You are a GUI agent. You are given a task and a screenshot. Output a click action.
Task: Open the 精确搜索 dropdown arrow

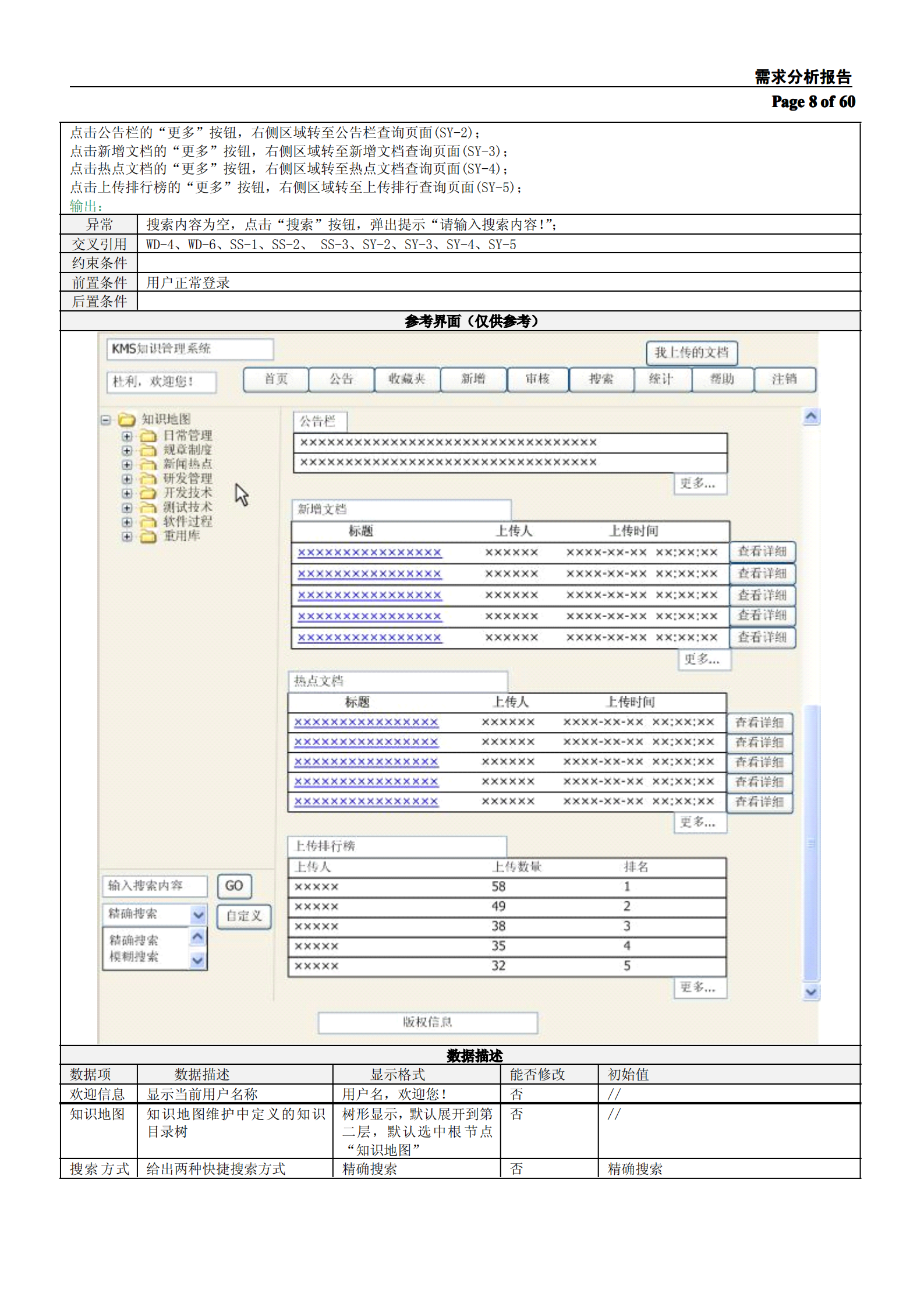click(199, 915)
